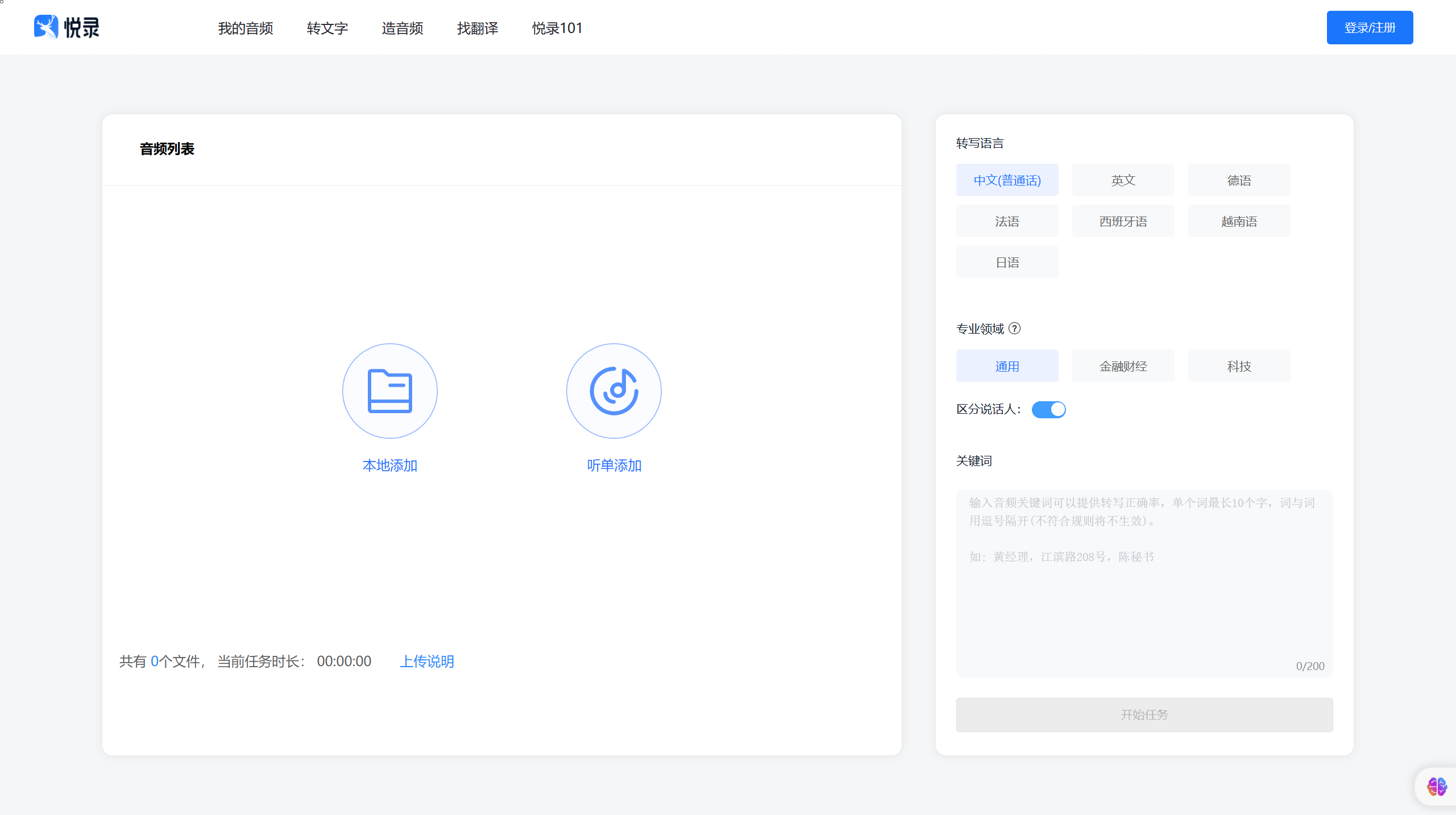The image size is (1456, 815).
Task: Open the 造音频 page
Action: [402, 28]
